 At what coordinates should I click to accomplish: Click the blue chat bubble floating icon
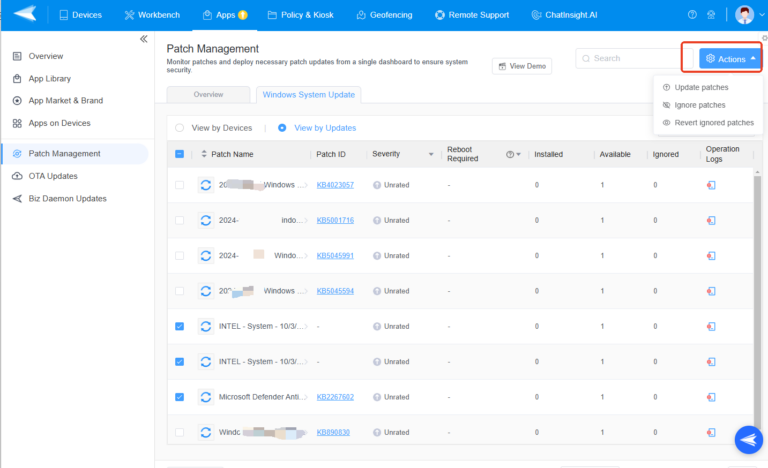coord(747,439)
